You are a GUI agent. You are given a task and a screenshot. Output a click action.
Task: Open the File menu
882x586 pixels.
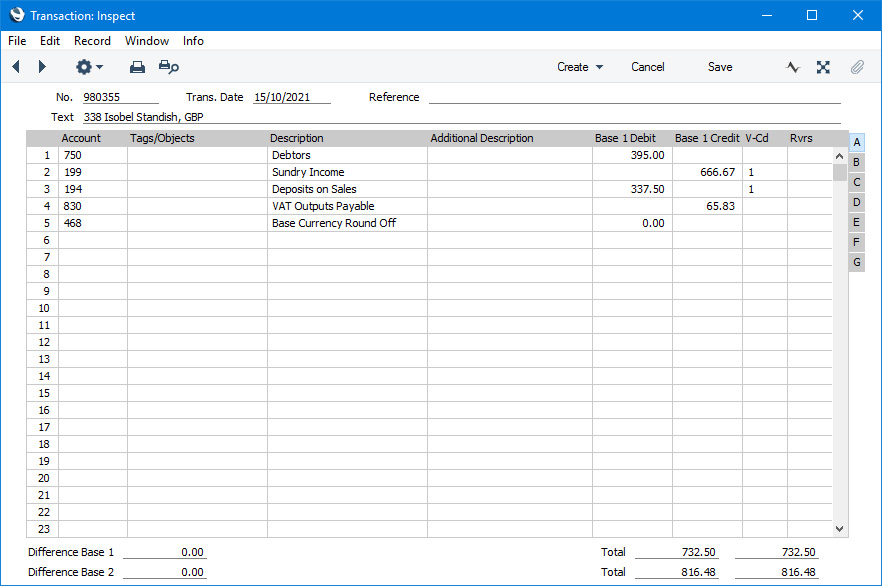[17, 41]
